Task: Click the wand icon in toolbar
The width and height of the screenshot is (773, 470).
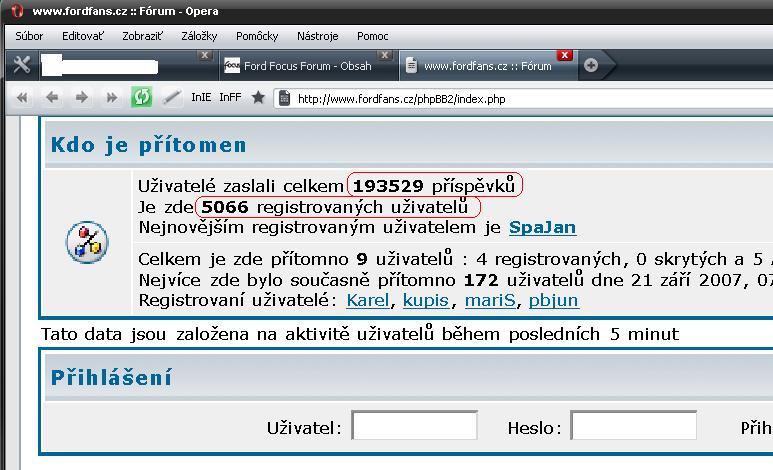Action: pos(172,98)
